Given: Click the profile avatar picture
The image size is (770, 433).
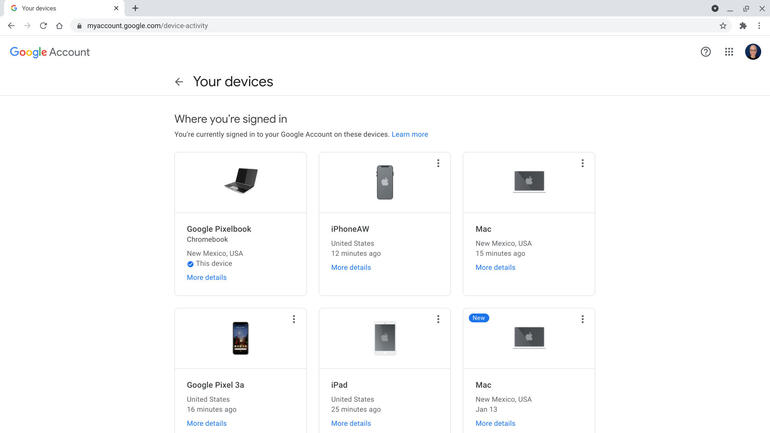Looking at the screenshot, I should point(753,52).
